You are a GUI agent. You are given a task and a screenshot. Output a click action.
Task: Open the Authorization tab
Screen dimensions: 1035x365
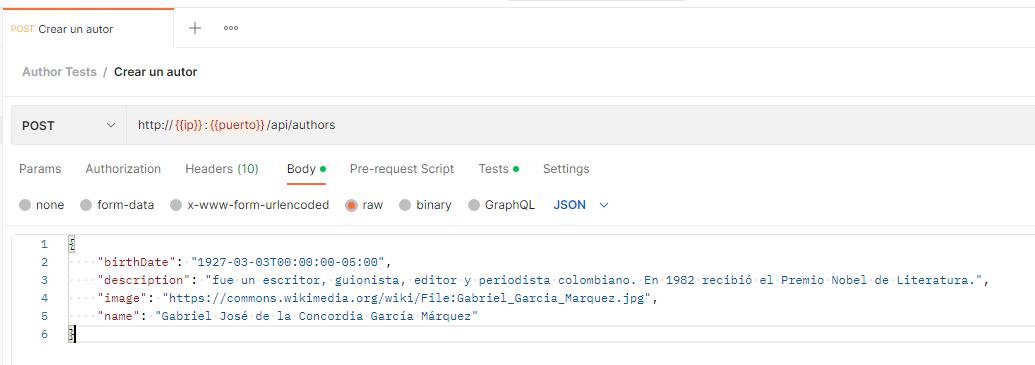(x=123, y=169)
